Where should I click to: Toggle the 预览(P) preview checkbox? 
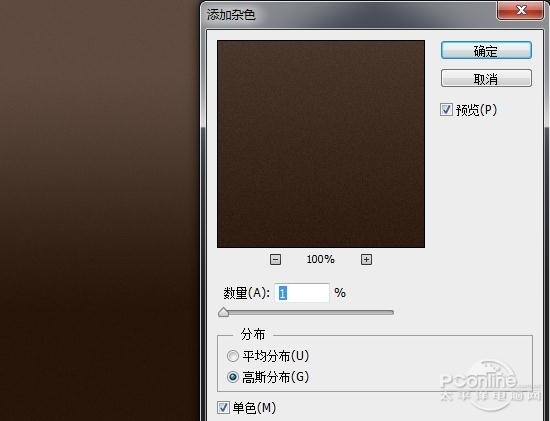(446, 109)
